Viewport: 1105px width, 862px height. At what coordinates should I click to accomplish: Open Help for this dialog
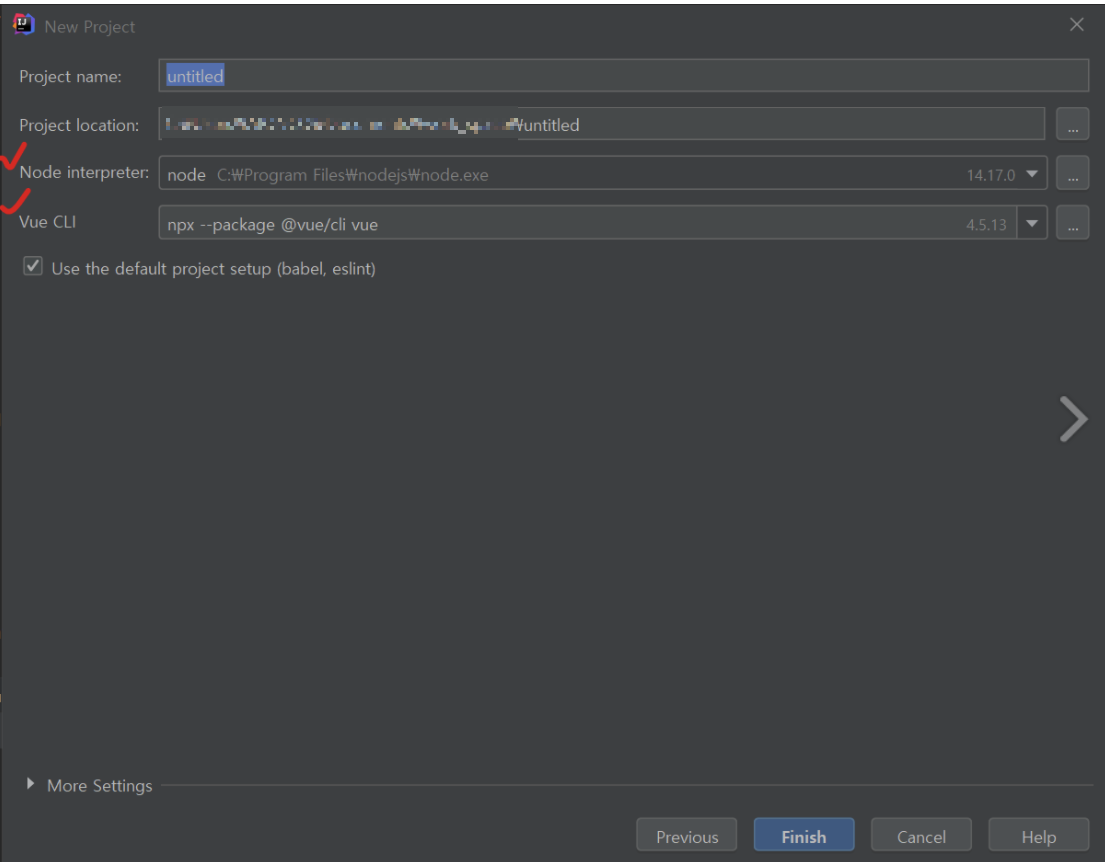[1038, 835]
